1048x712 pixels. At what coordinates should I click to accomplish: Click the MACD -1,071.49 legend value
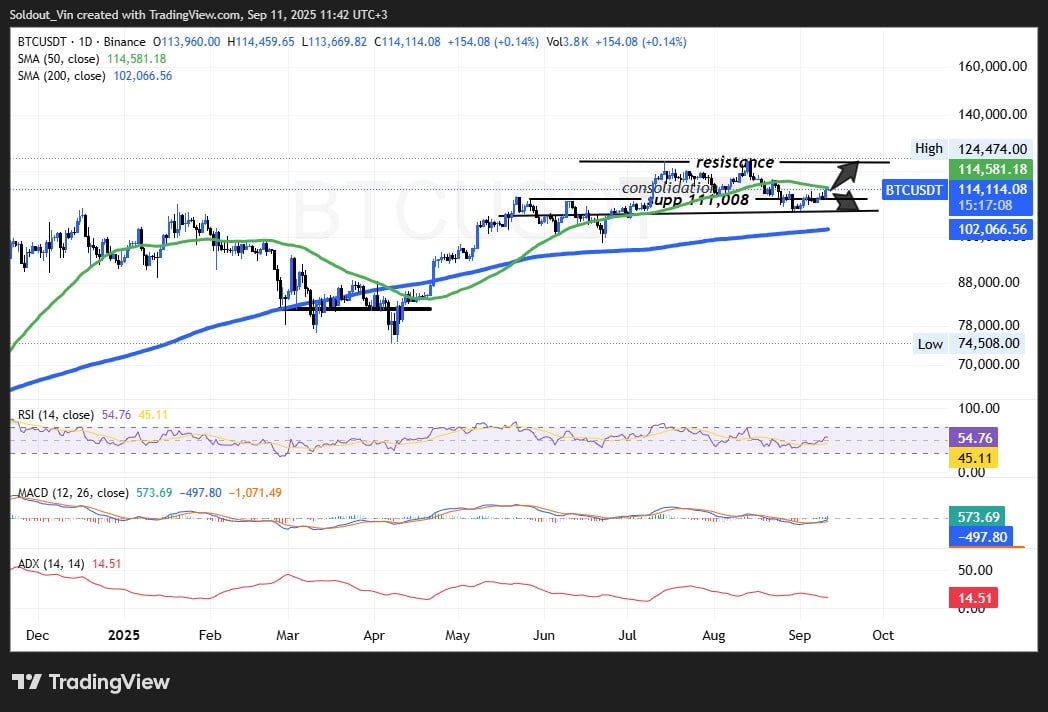click(255, 493)
